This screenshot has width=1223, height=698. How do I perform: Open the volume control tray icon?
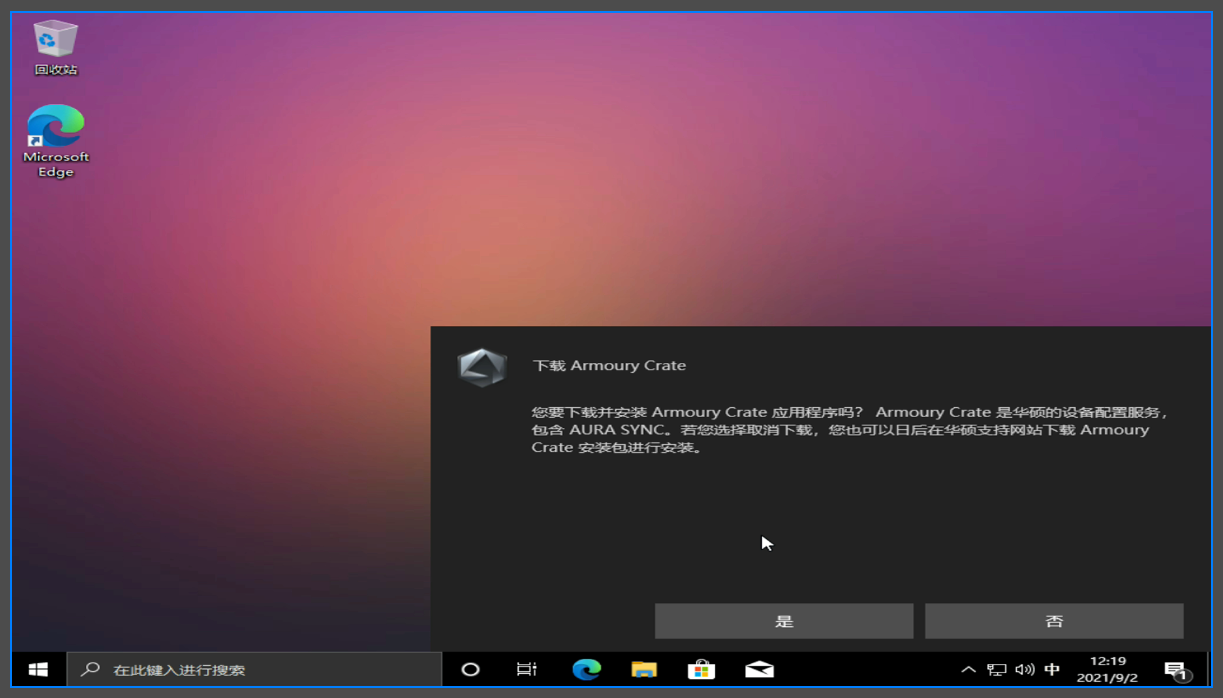point(1024,670)
